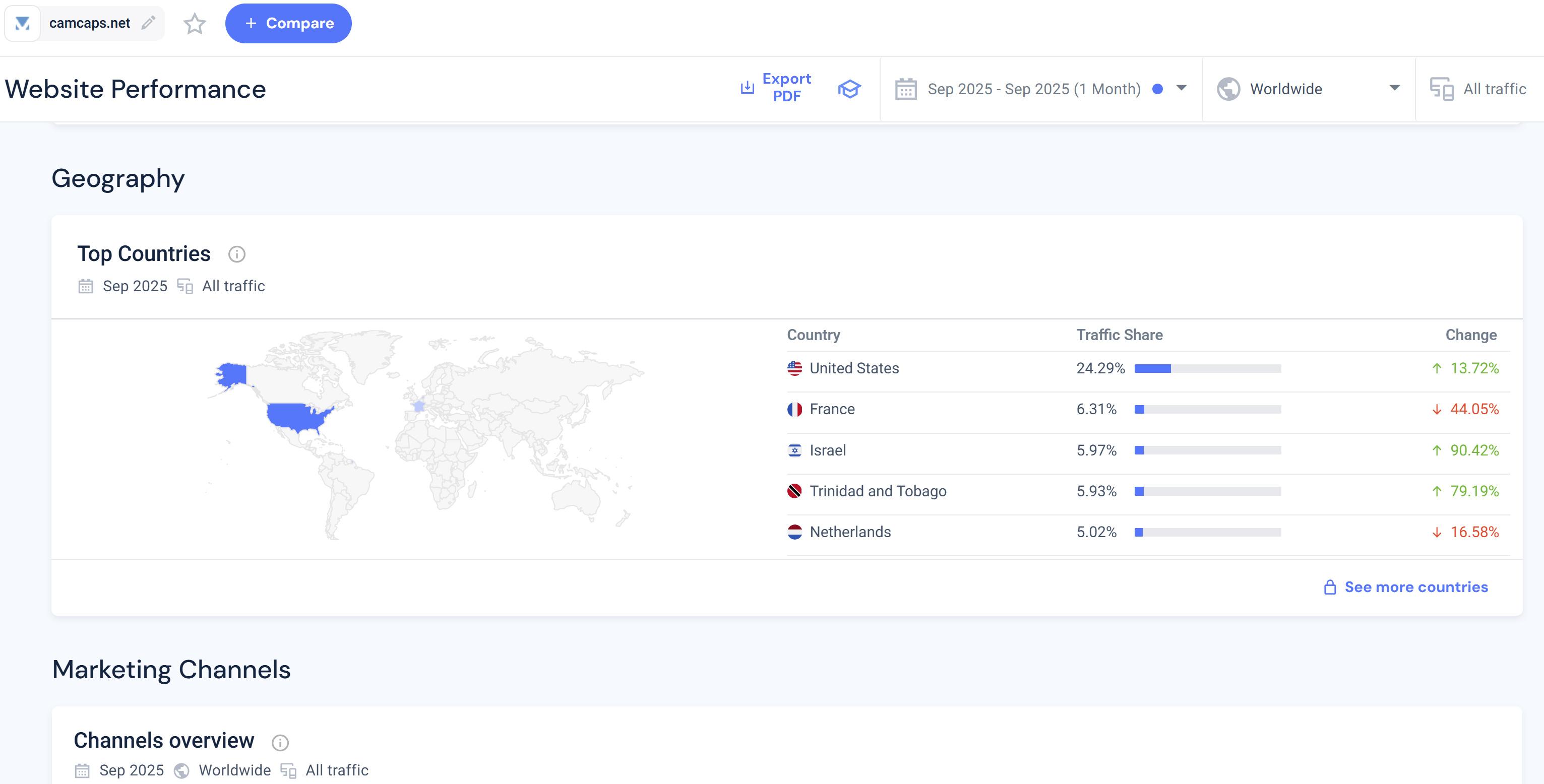The height and width of the screenshot is (784, 1544).
Task: Click the calendar icon in date range
Action: pos(905,89)
